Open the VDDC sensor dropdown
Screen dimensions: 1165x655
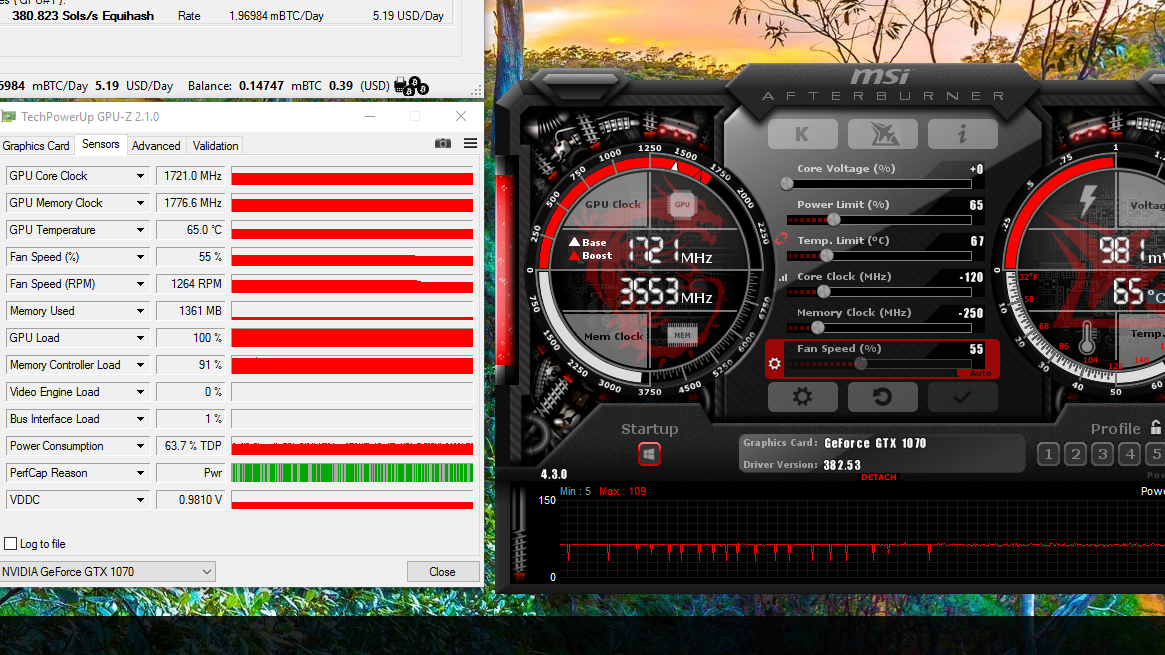pos(140,500)
